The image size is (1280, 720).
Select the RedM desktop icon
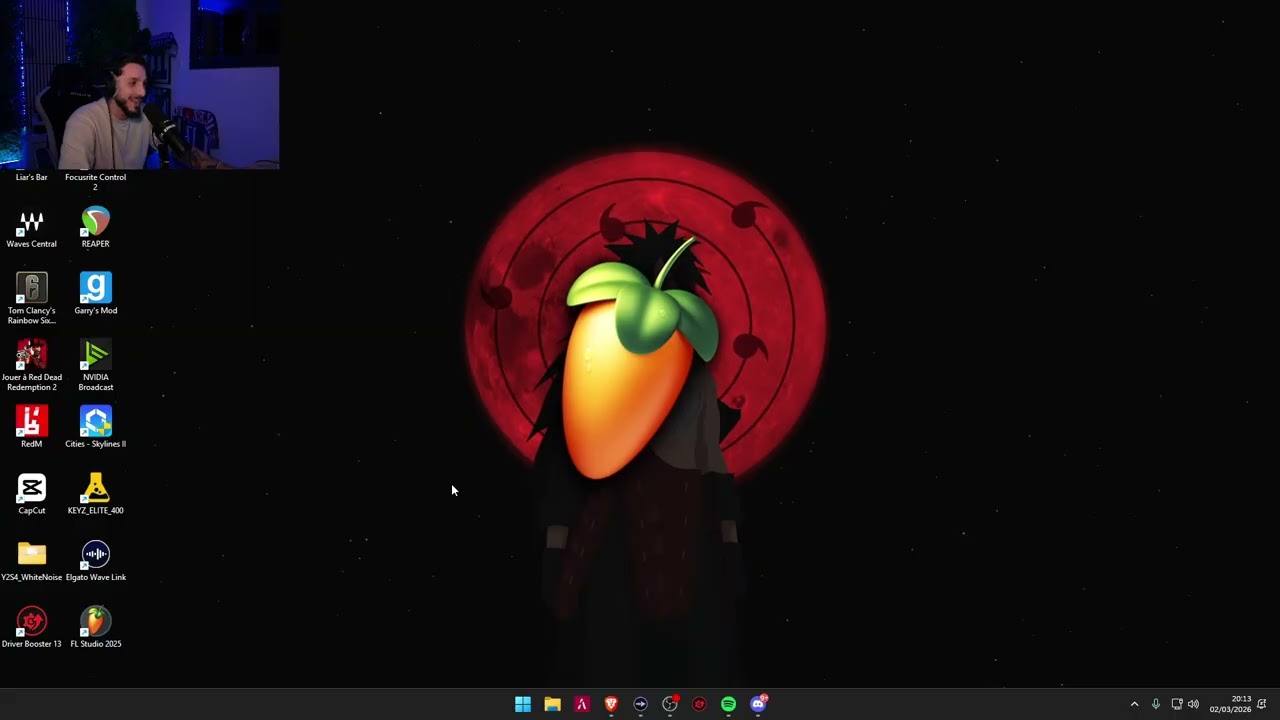[31, 428]
